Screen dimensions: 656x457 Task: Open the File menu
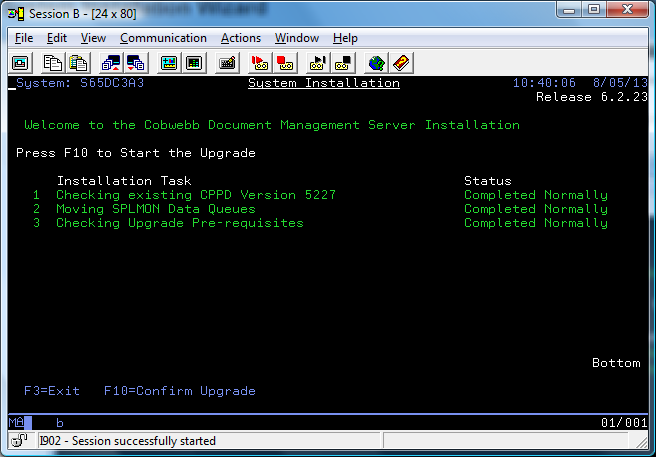[24, 38]
